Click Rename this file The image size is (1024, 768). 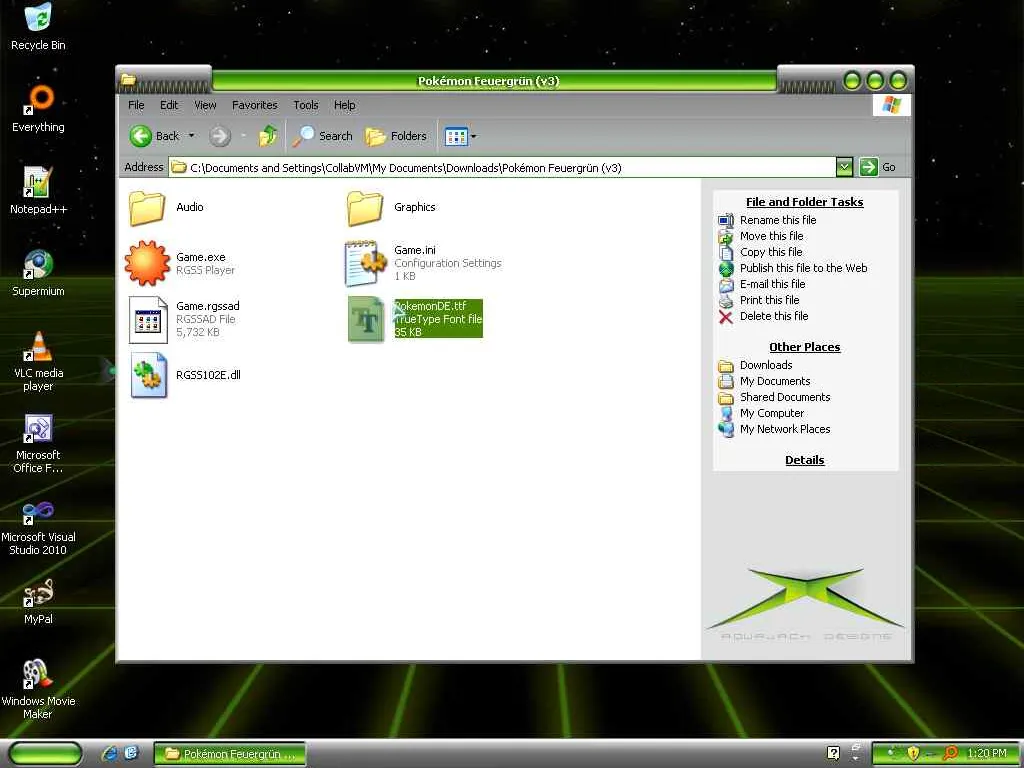pos(778,220)
